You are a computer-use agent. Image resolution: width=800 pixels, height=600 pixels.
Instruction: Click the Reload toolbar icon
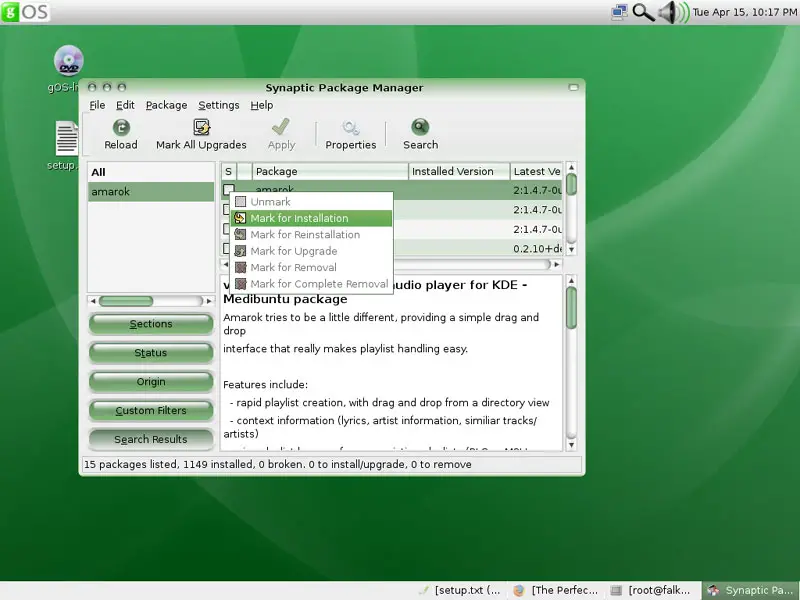click(x=121, y=127)
